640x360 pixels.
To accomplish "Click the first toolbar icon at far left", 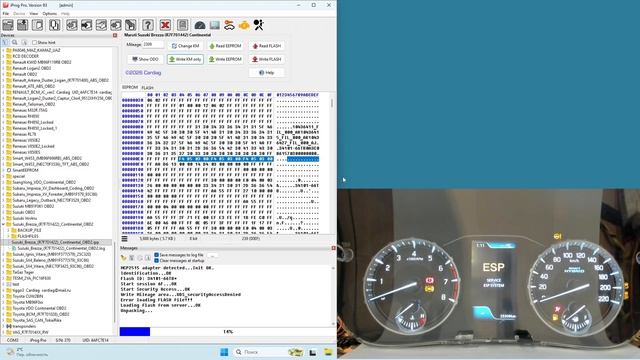I will coord(8,25).
